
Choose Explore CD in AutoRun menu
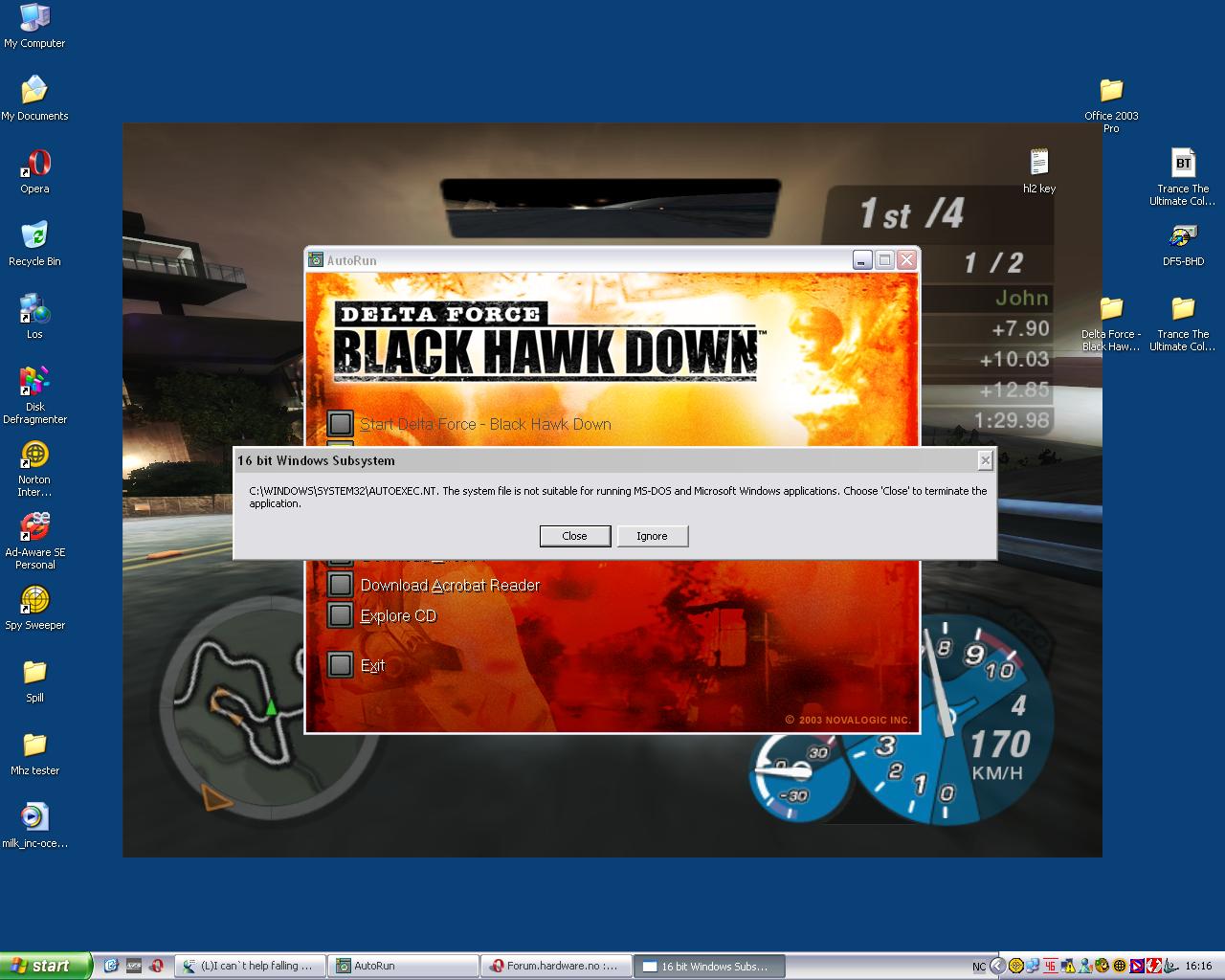click(398, 615)
